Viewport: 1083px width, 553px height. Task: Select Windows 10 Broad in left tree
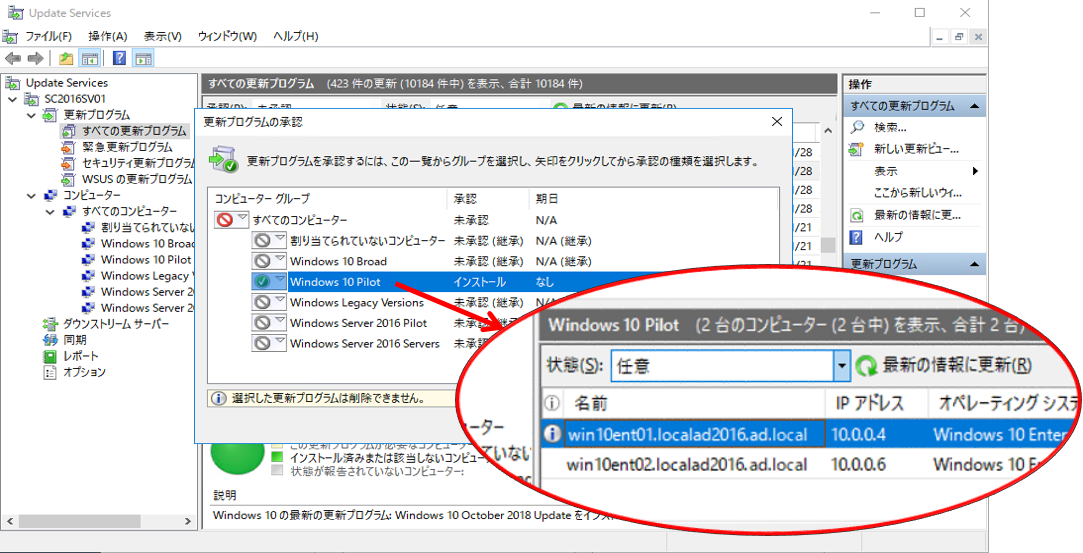click(x=147, y=243)
